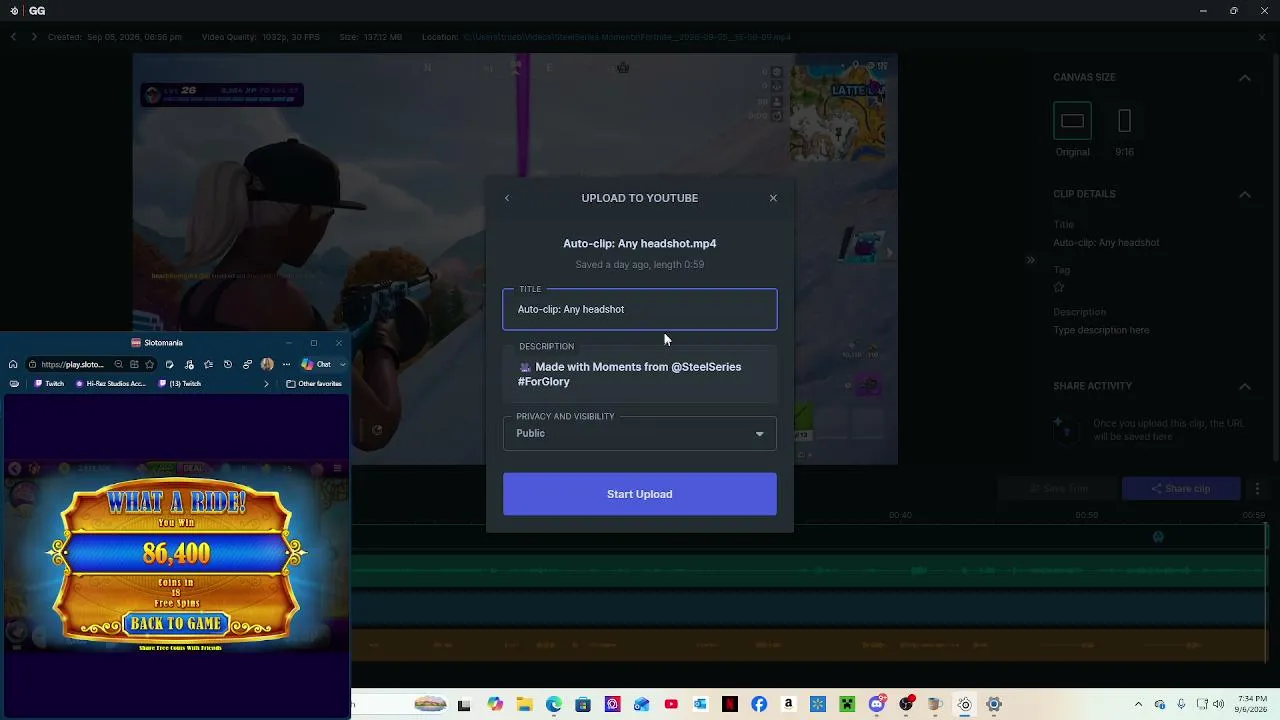Open SteelSeries GG from the taskbar
The image size is (1280, 720).
(x=965, y=705)
